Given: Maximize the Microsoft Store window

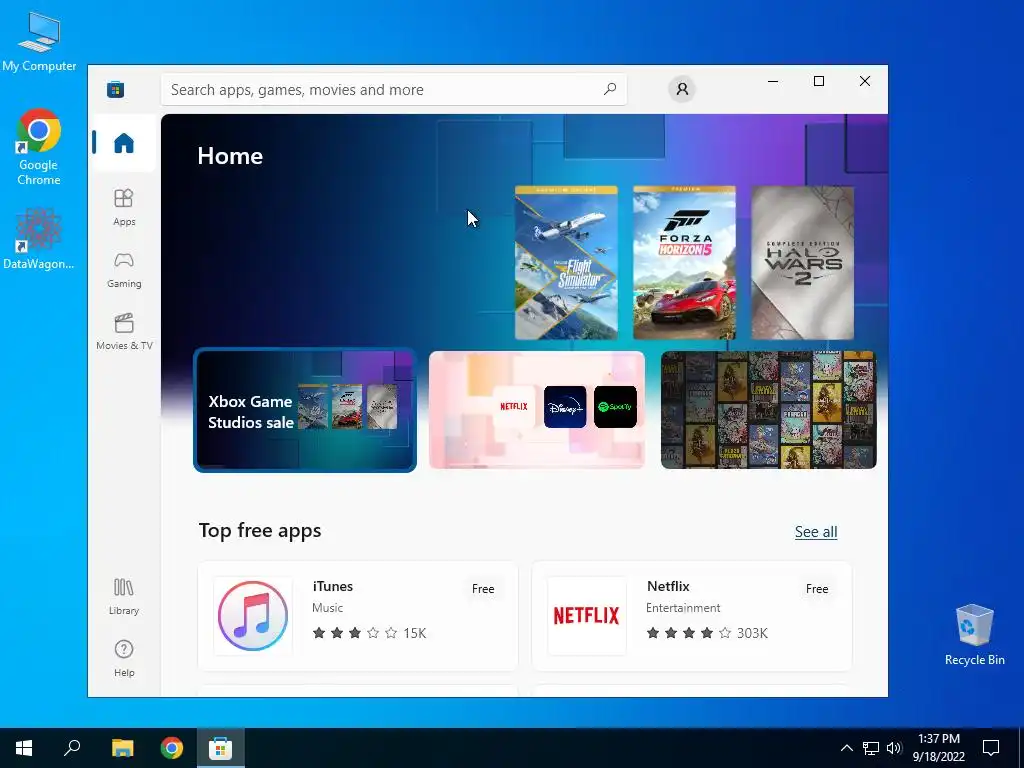Looking at the screenshot, I should 819,81.
